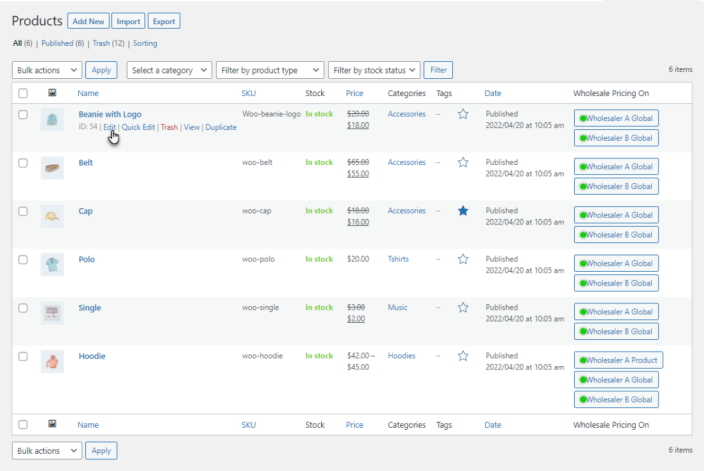
Task: Expand the Select a category dropdown
Action: pos(169,70)
